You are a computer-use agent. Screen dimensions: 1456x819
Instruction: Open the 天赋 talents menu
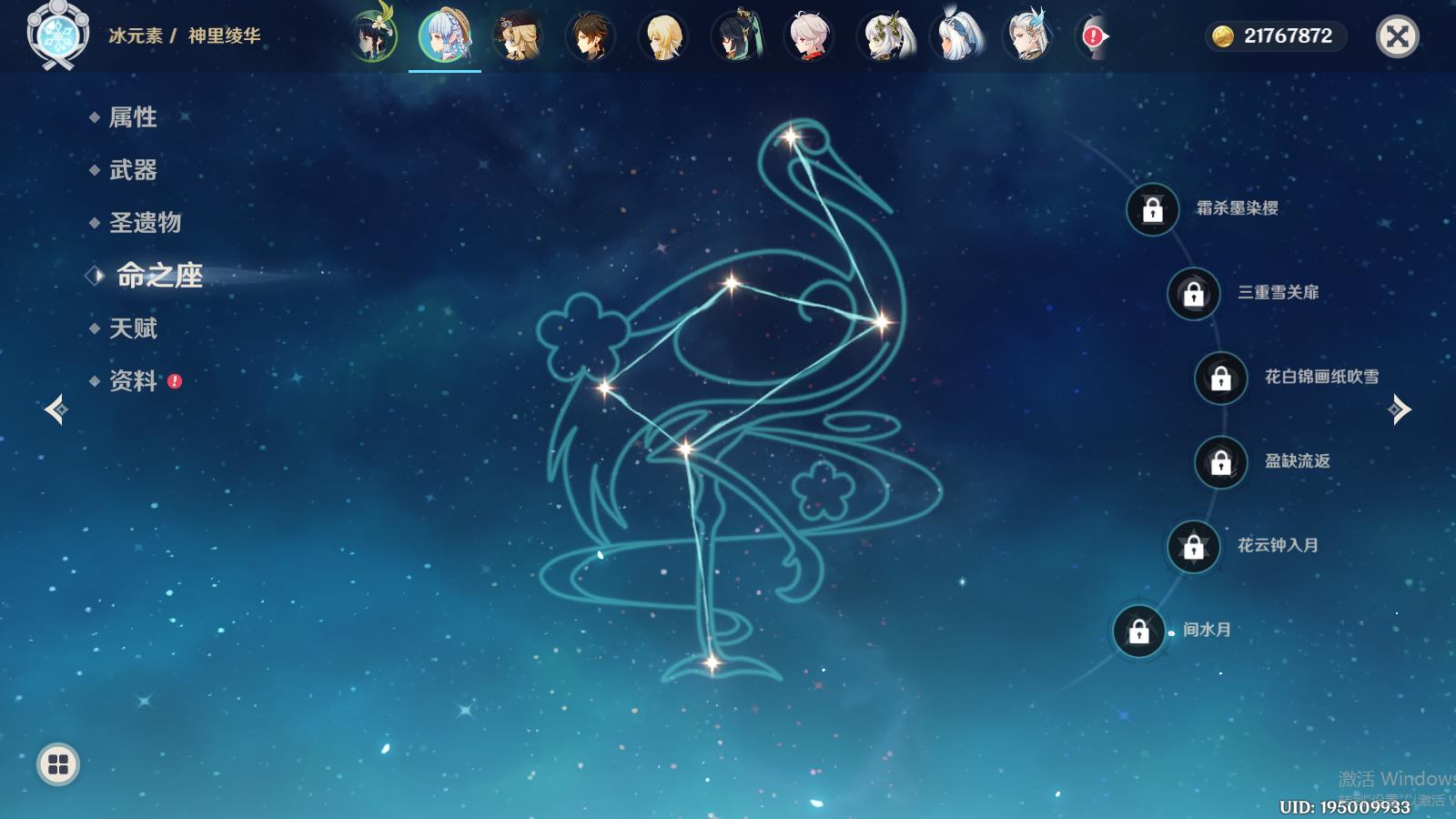133,329
